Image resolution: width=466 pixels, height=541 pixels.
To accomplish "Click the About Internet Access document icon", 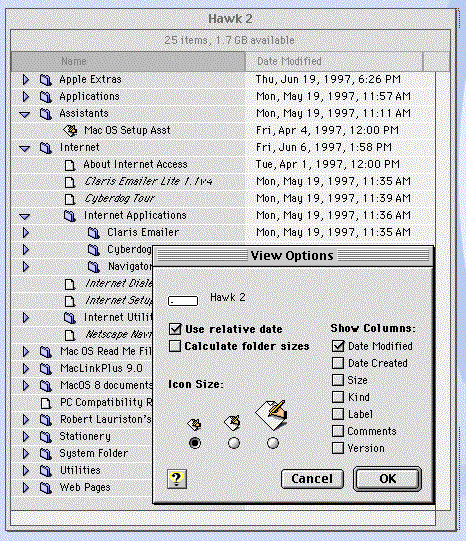I will pos(70,165).
